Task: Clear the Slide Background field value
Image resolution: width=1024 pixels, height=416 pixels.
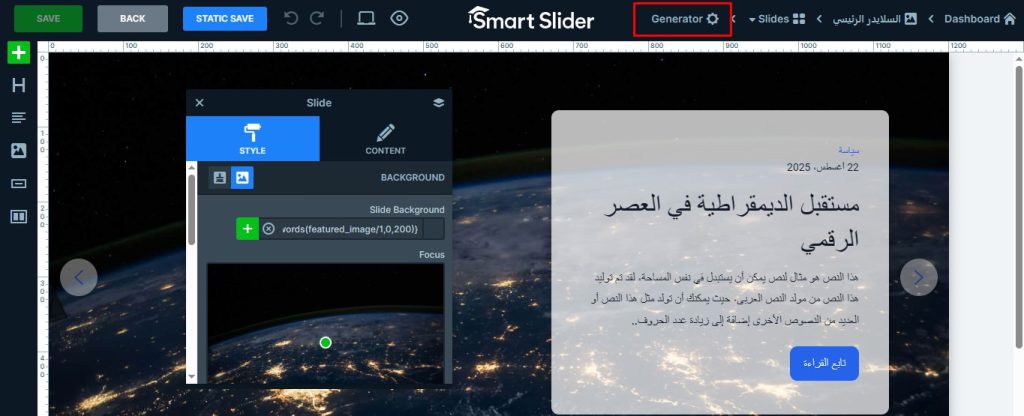Action: coord(268,229)
